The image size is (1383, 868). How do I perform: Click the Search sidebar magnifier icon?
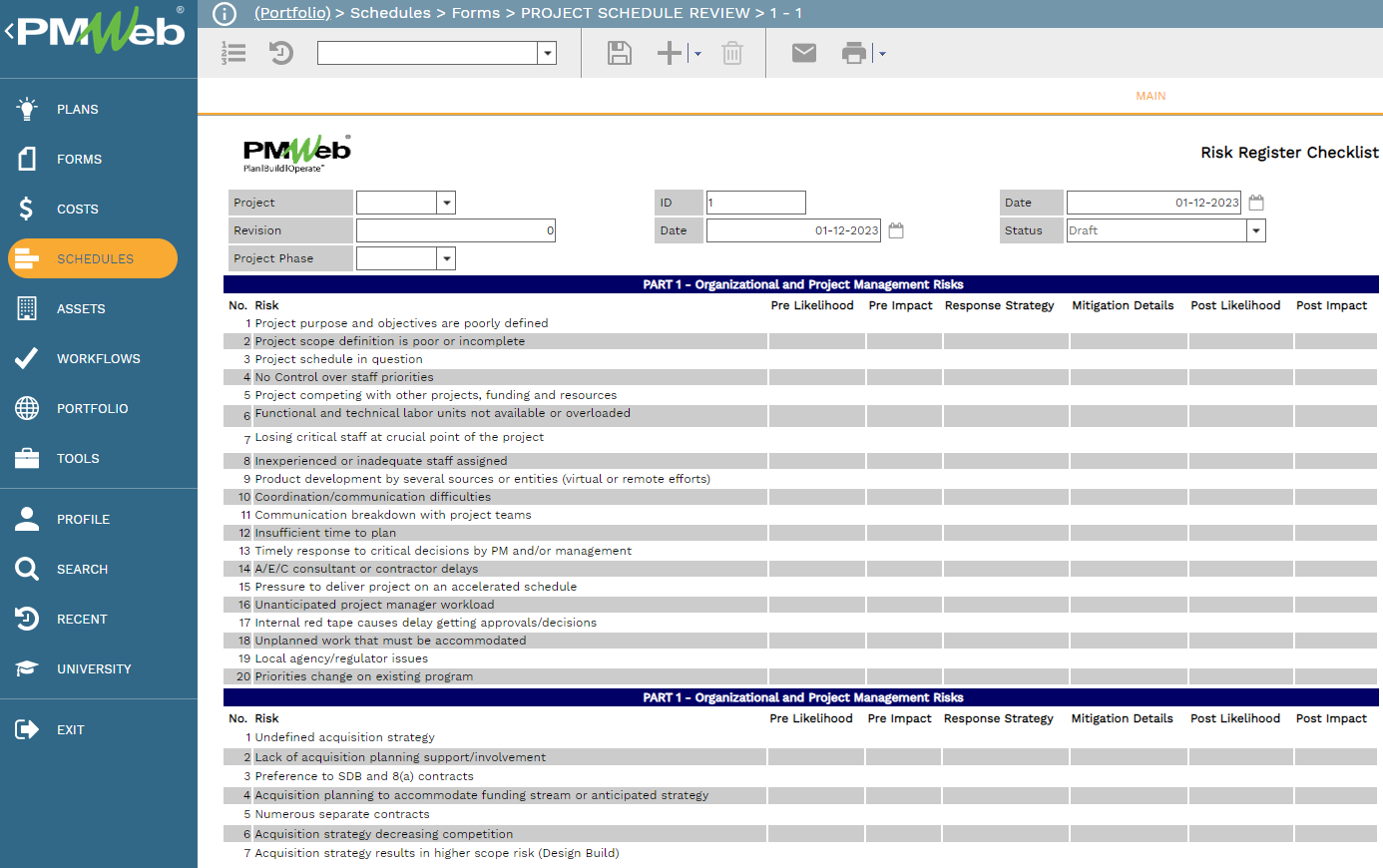26,569
